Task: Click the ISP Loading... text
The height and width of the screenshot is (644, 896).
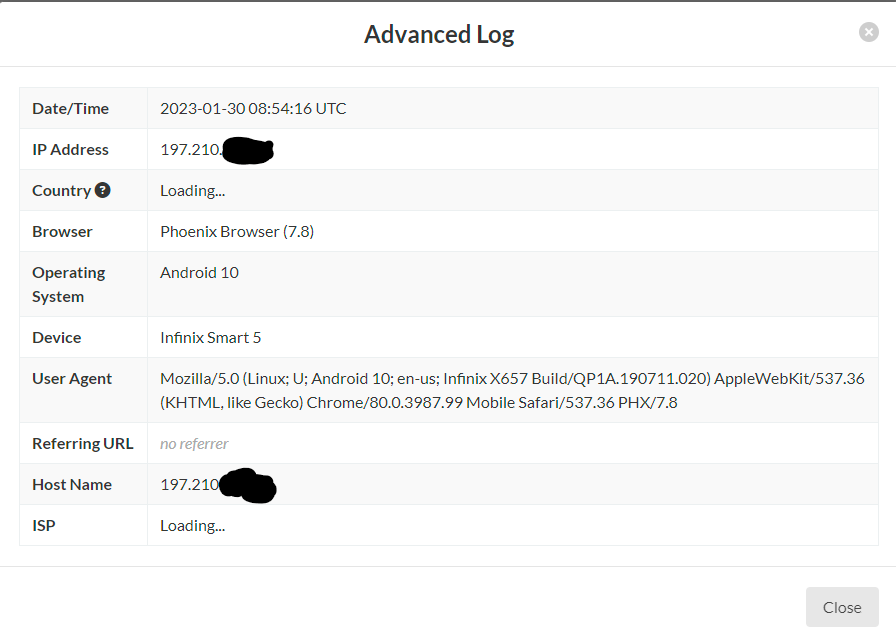Action: point(193,526)
